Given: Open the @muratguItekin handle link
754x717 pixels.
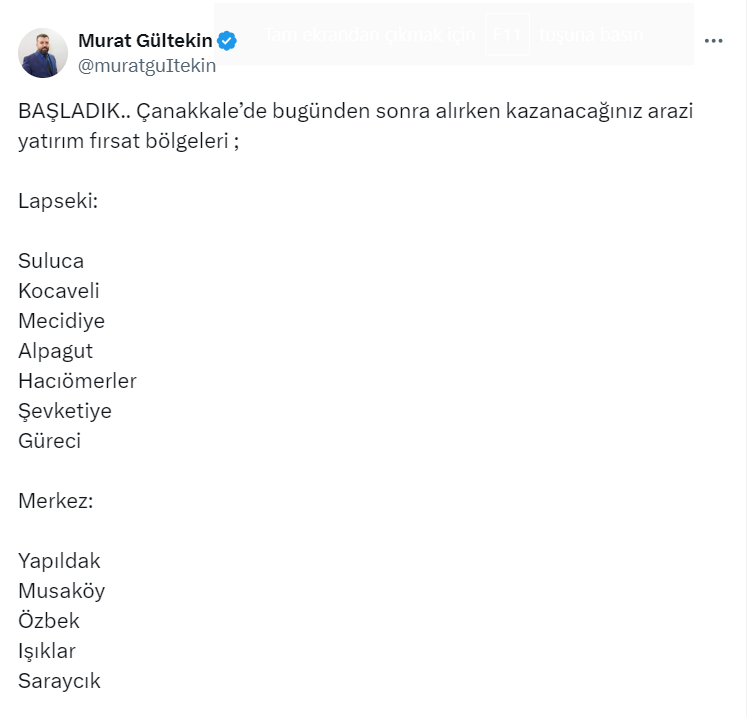Looking at the screenshot, I should [146, 65].
